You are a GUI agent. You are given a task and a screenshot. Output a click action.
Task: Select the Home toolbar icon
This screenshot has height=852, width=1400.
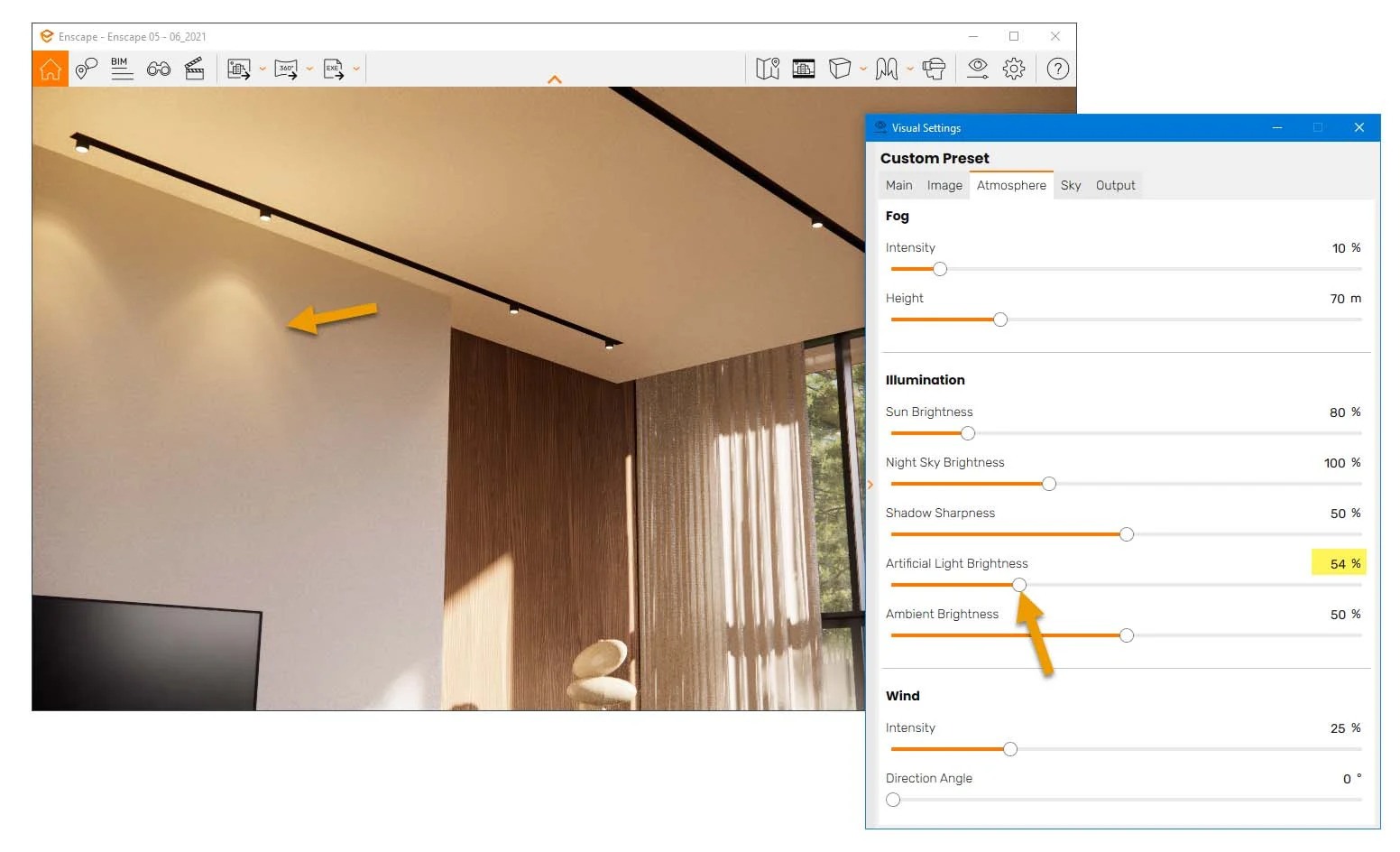[x=51, y=69]
